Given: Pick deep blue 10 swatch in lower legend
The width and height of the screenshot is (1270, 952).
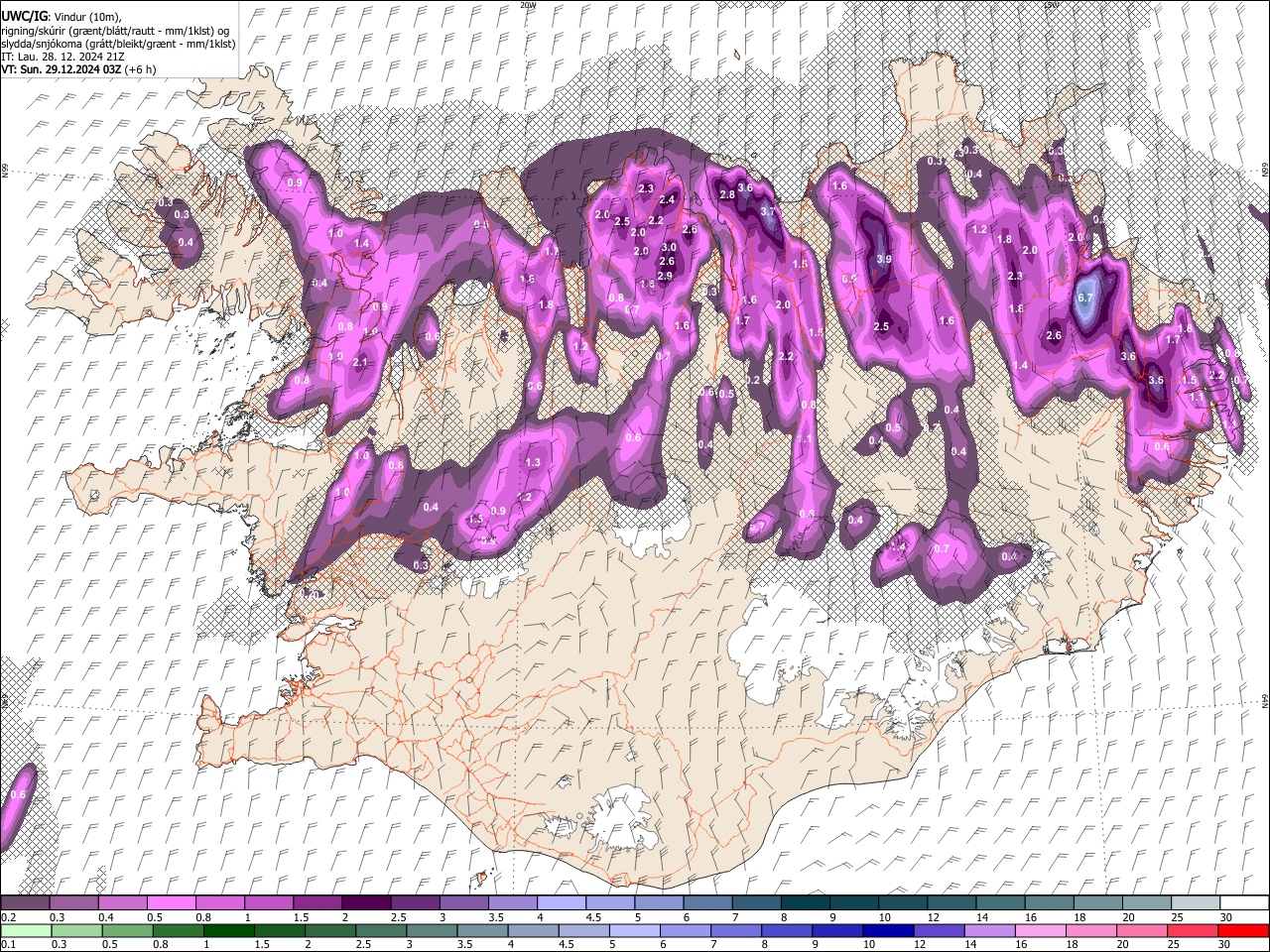Looking at the screenshot, I should click(x=889, y=930).
